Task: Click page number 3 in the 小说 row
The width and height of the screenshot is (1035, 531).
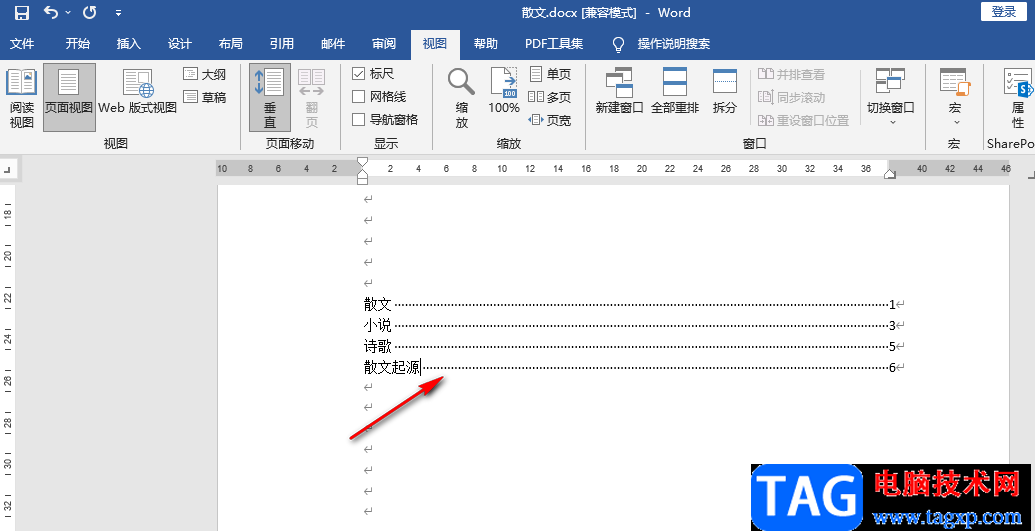Action: coord(892,325)
